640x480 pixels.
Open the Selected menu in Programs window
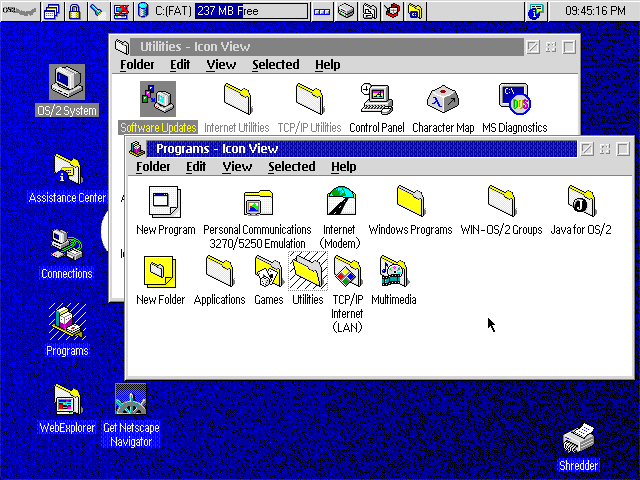(292, 167)
